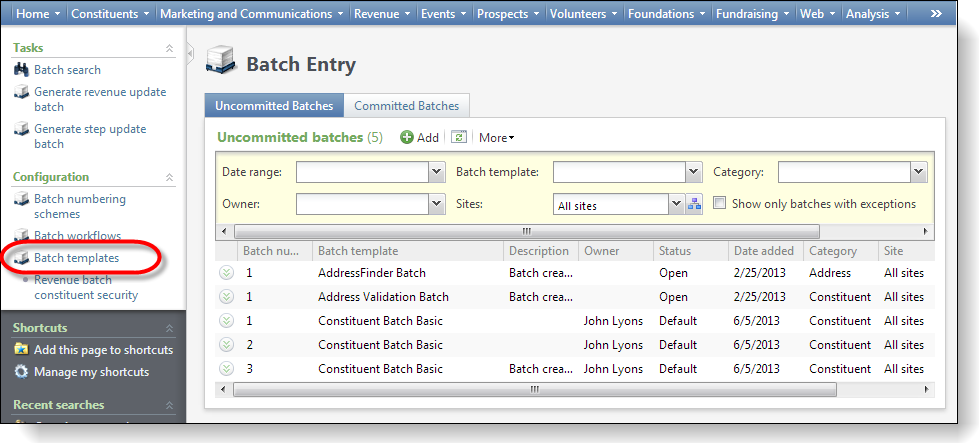This screenshot has width=979, height=443.
Task: Open the Date range dropdown
Action: (x=436, y=172)
